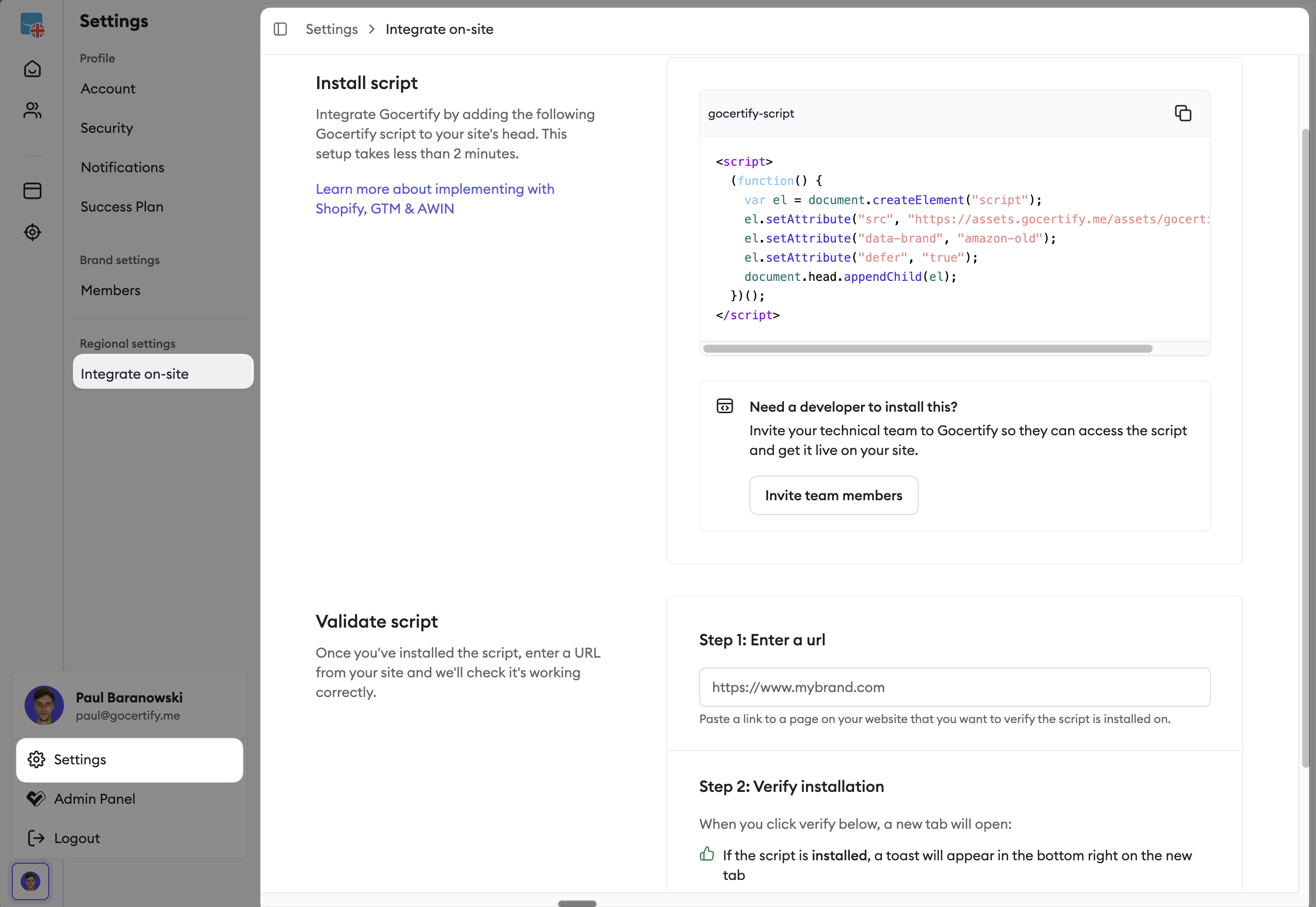The width and height of the screenshot is (1316, 907).
Task: Open the Shopify, GTM & AWIN learn more link
Action: click(434, 198)
